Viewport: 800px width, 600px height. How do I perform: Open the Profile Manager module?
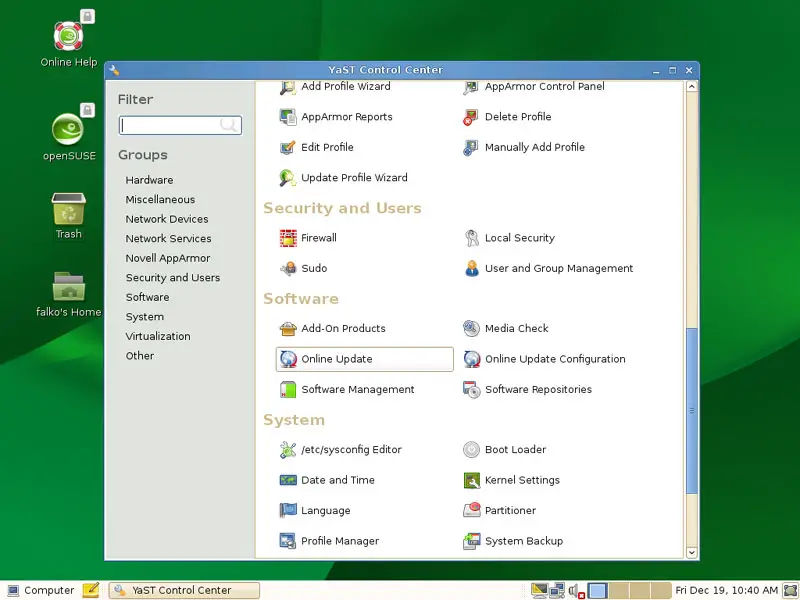pyautogui.click(x=329, y=541)
